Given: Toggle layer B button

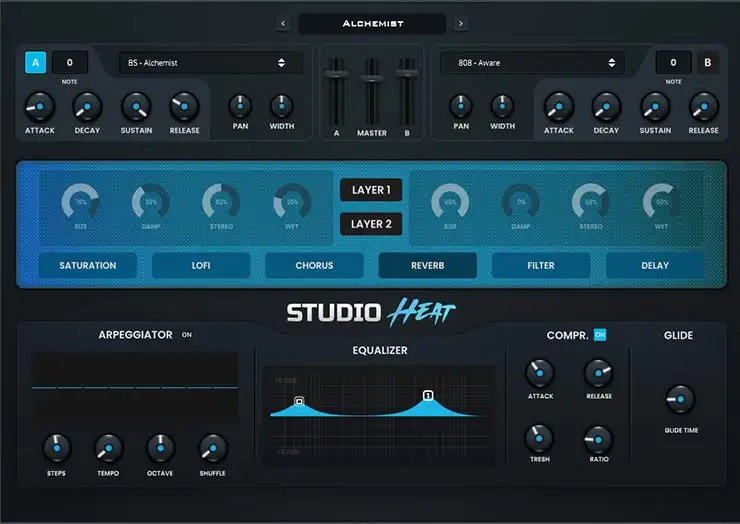Looking at the screenshot, I should pyautogui.click(x=707, y=62).
